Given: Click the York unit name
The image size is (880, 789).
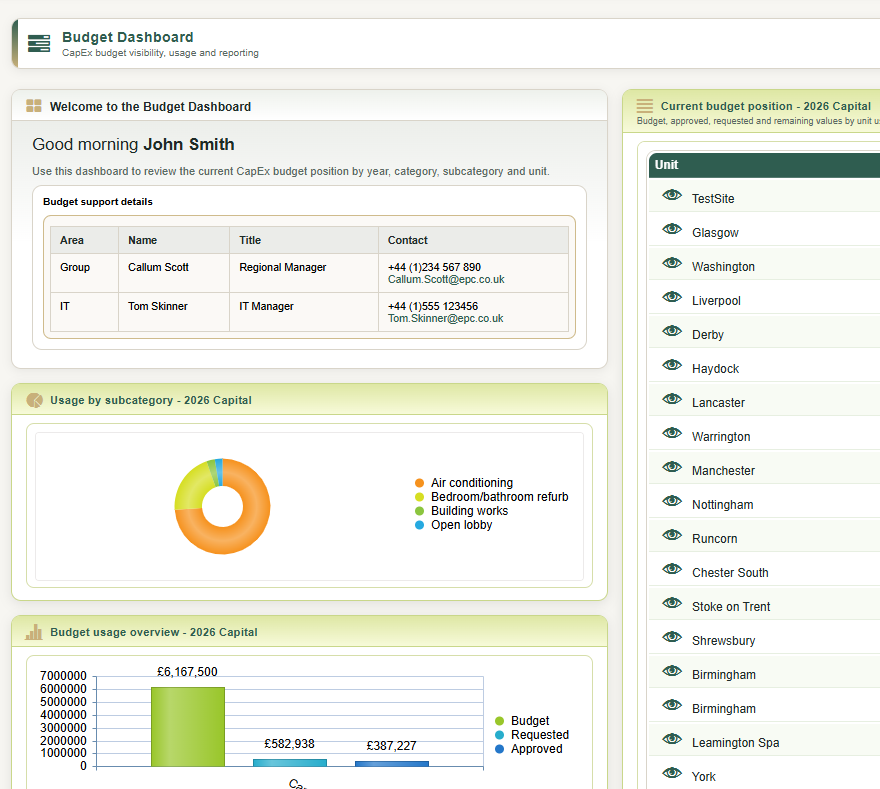Looking at the screenshot, I should coord(704,777).
